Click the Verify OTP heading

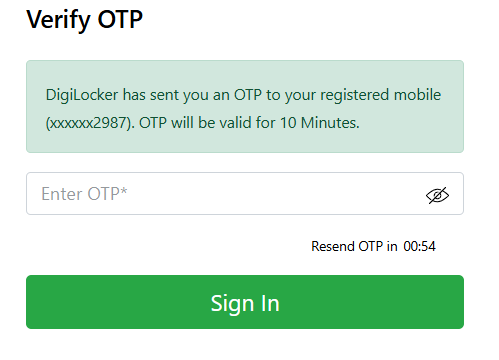coord(85,20)
